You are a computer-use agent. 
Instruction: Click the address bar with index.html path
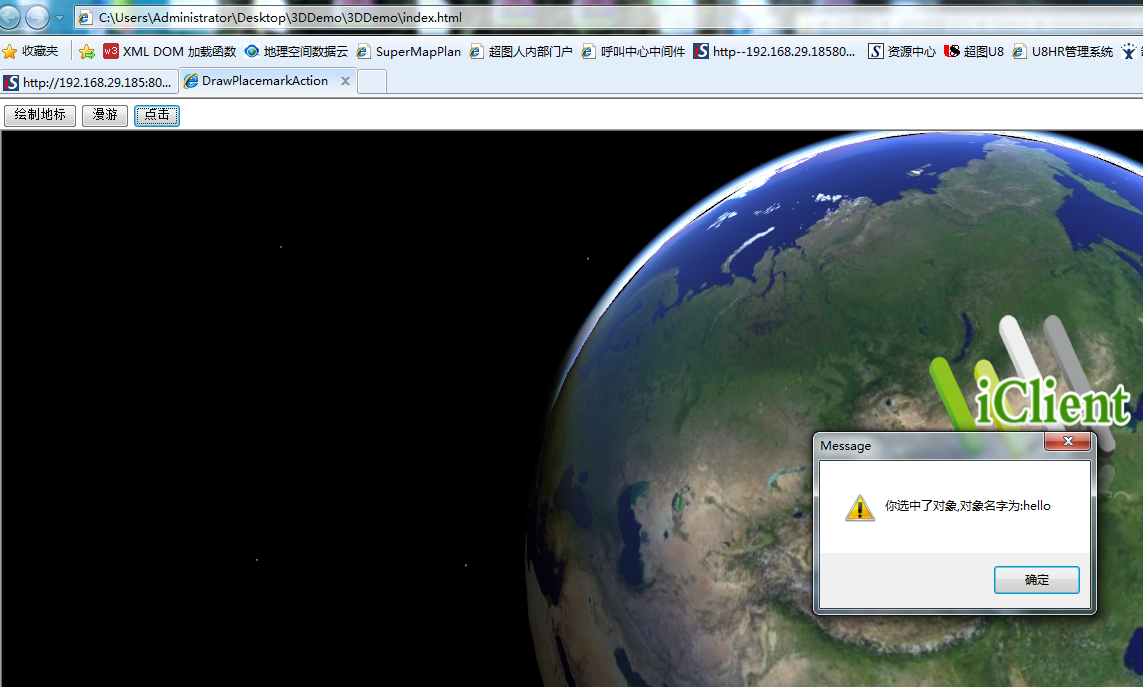(x=609, y=18)
